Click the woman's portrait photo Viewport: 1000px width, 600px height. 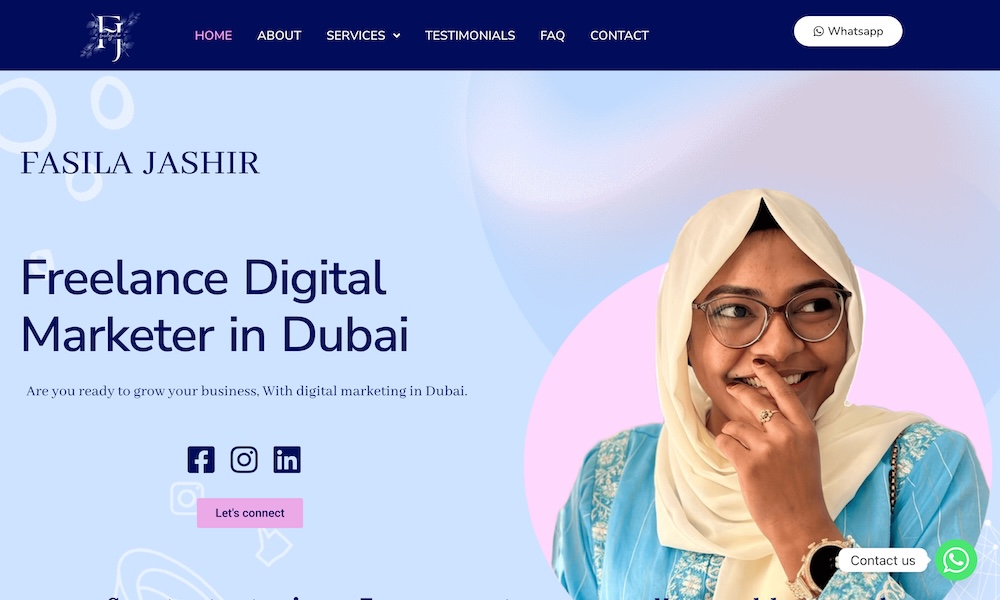click(x=759, y=395)
